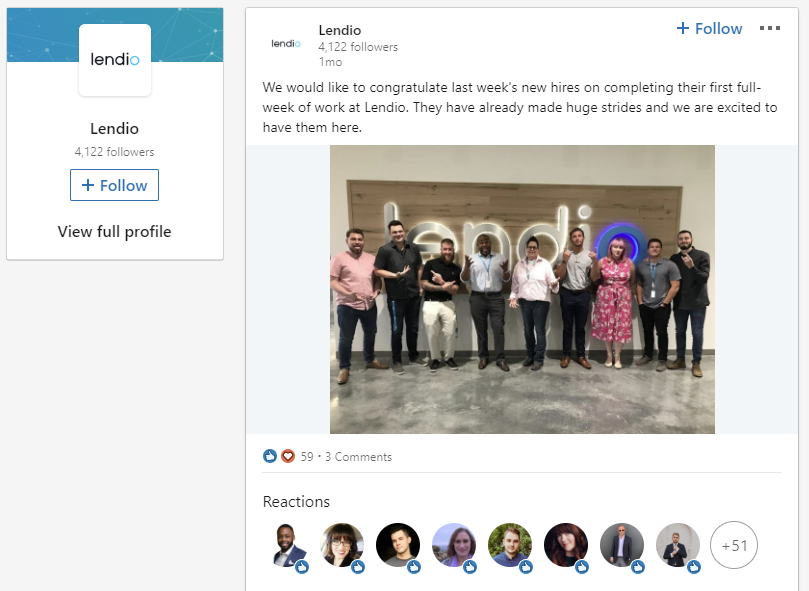The width and height of the screenshot is (809, 591).
Task: Click the blue like reaction icon
Action: pos(270,456)
